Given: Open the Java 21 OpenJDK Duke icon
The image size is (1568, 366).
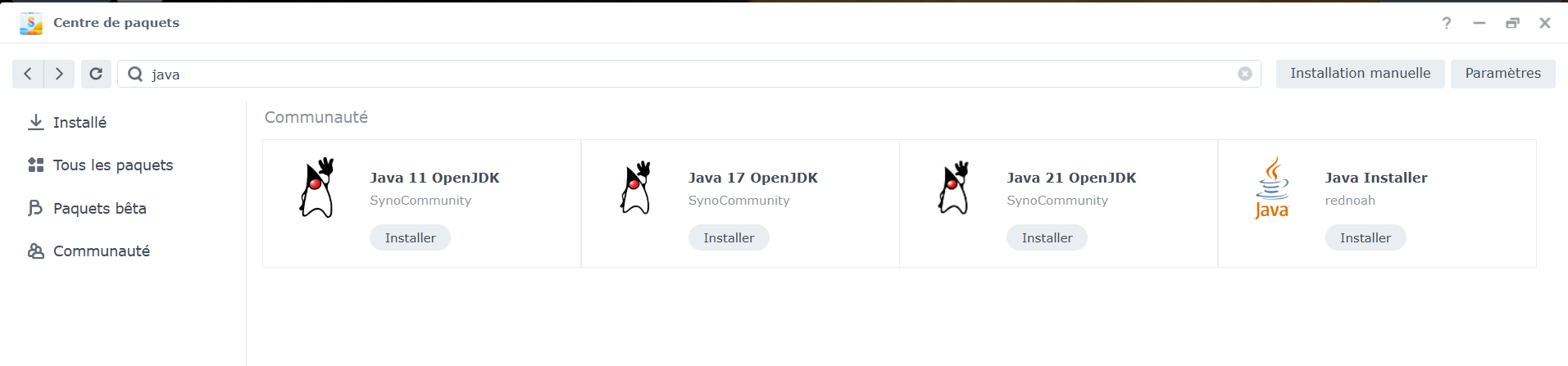Looking at the screenshot, I should pyautogui.click(x=953, y=188).
